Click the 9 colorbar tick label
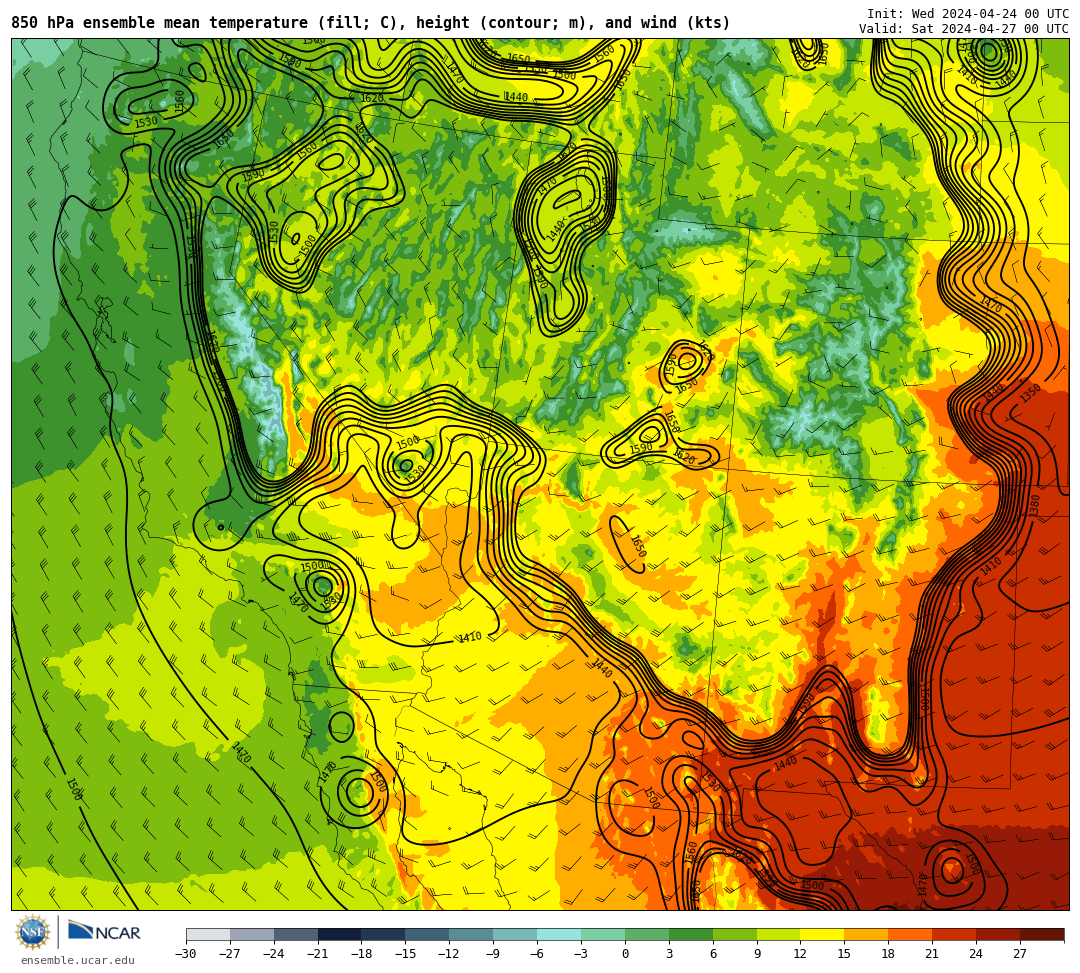 pyautogui.click(x=757, y=954)
